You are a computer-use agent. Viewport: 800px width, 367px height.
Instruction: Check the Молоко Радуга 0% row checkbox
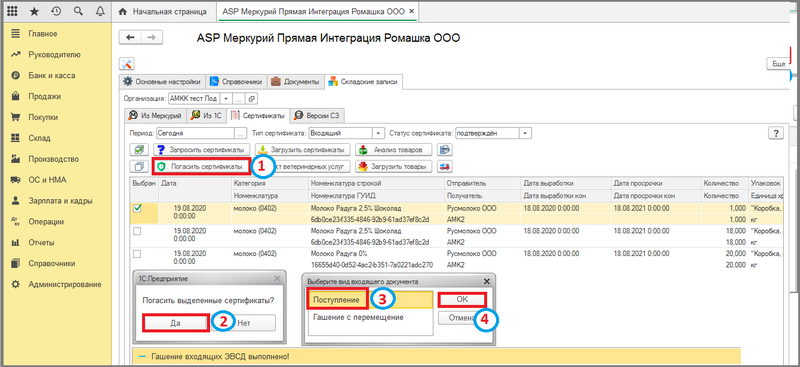[x=137, y=254]
